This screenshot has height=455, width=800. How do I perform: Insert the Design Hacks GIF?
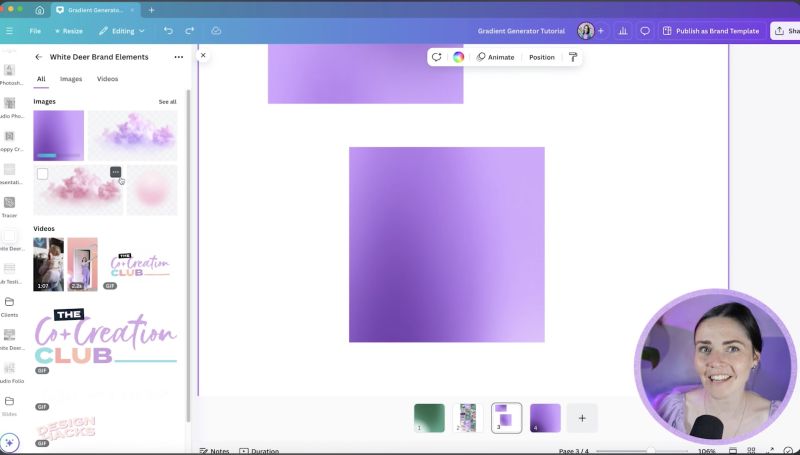point(66,429)
